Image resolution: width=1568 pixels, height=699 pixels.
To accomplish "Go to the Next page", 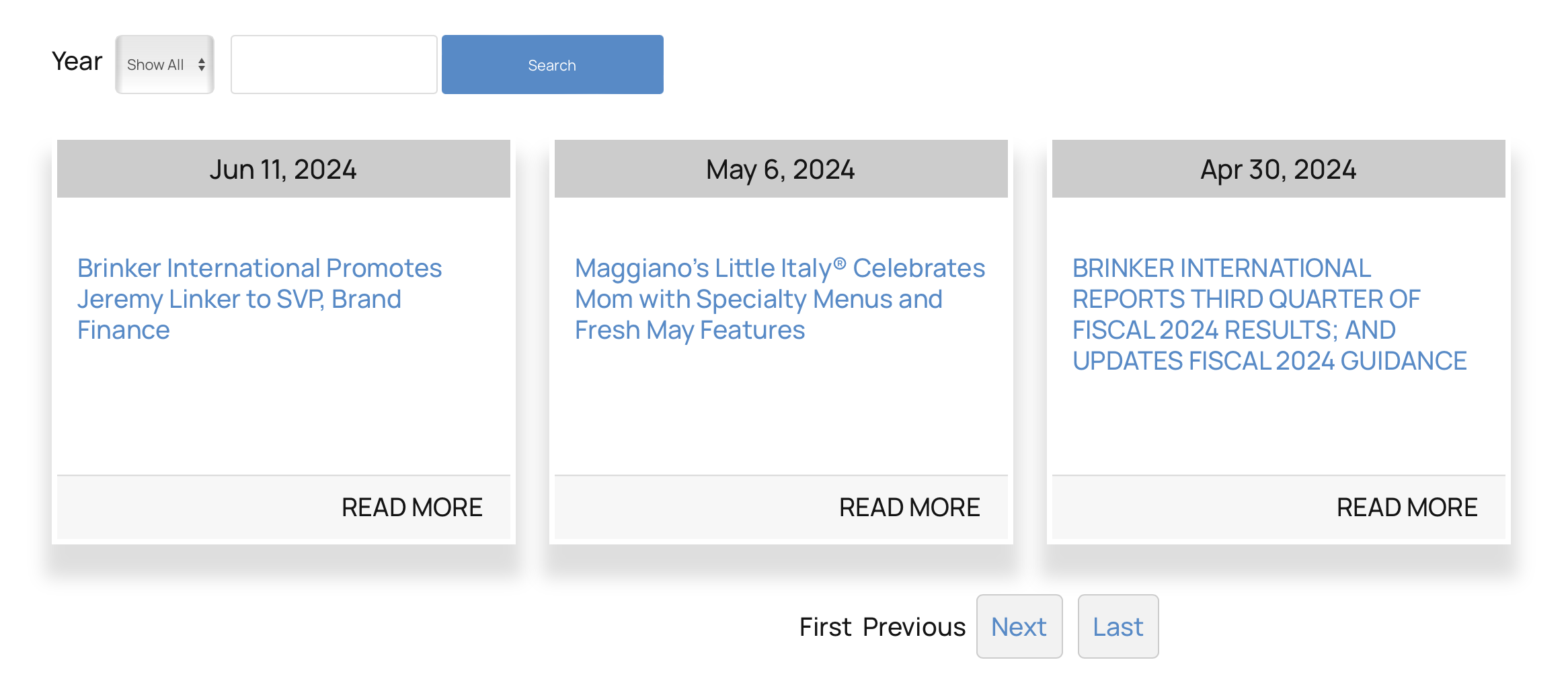I will tap(1019, 626).
